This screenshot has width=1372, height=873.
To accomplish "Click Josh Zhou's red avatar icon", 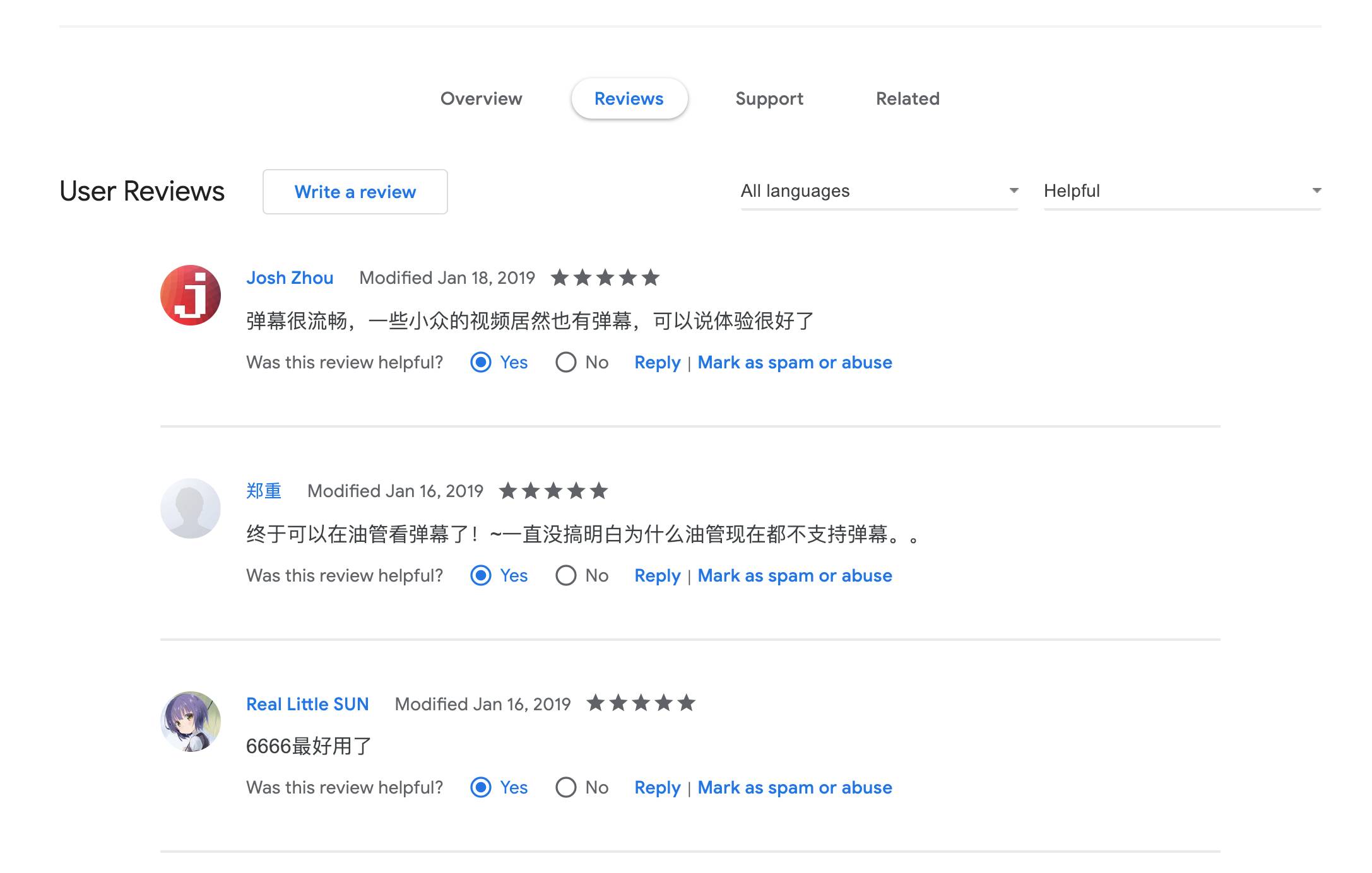I will pyautogui.click(x=190, y=295).
